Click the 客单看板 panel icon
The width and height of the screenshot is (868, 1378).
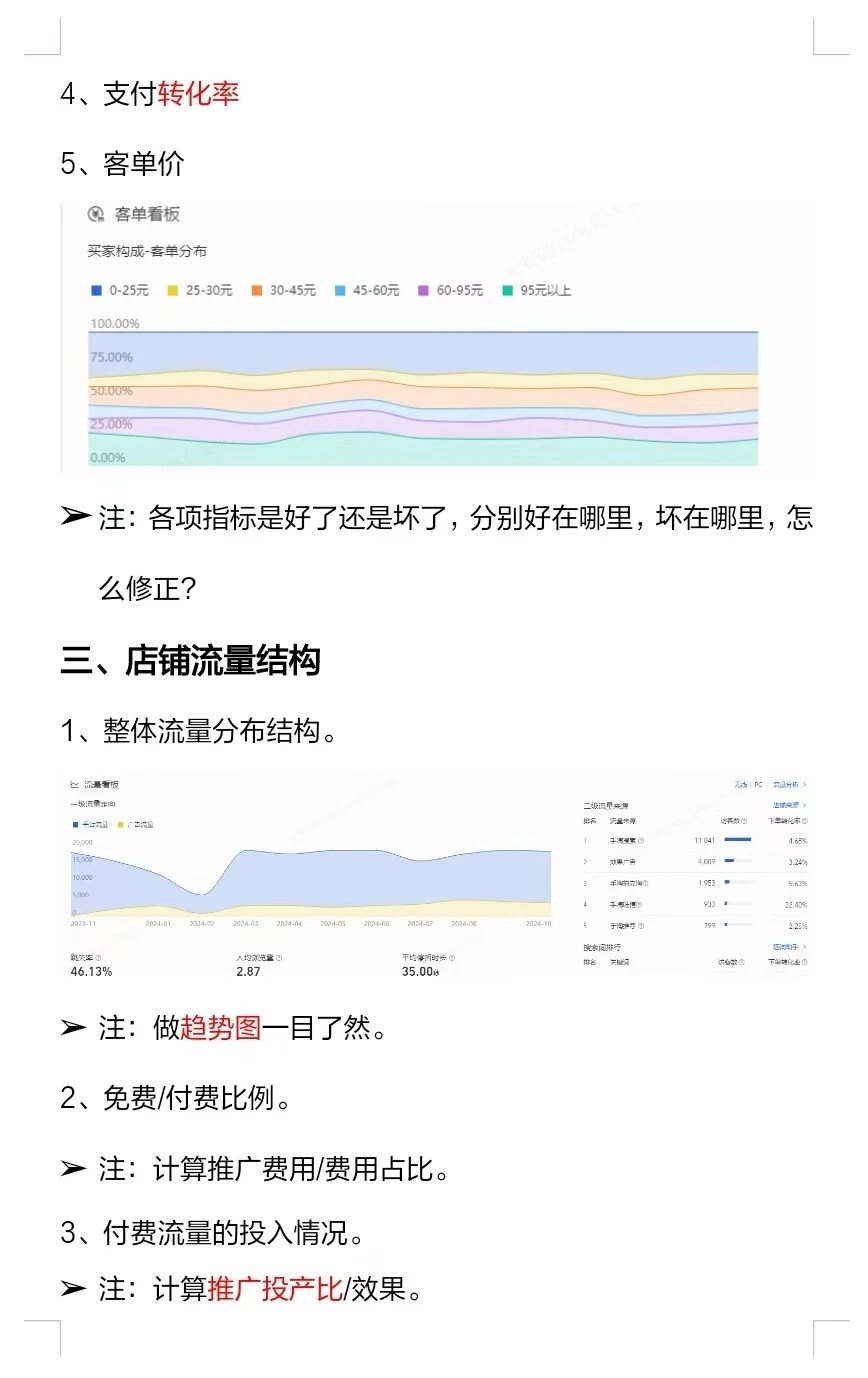click(x=96, y=214)
